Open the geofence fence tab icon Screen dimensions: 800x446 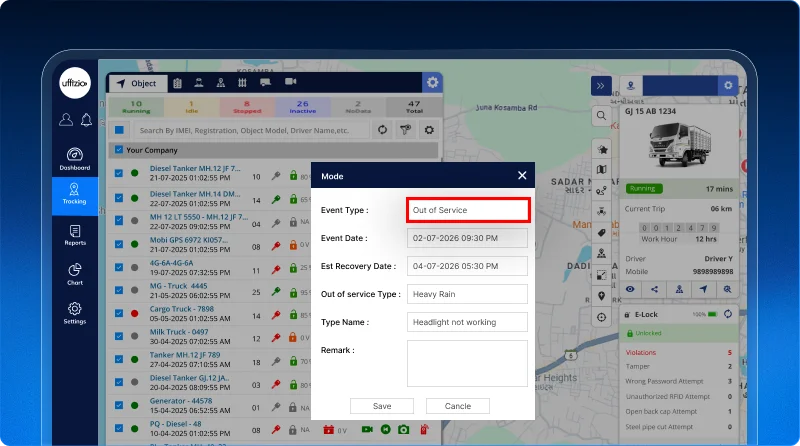242,83
